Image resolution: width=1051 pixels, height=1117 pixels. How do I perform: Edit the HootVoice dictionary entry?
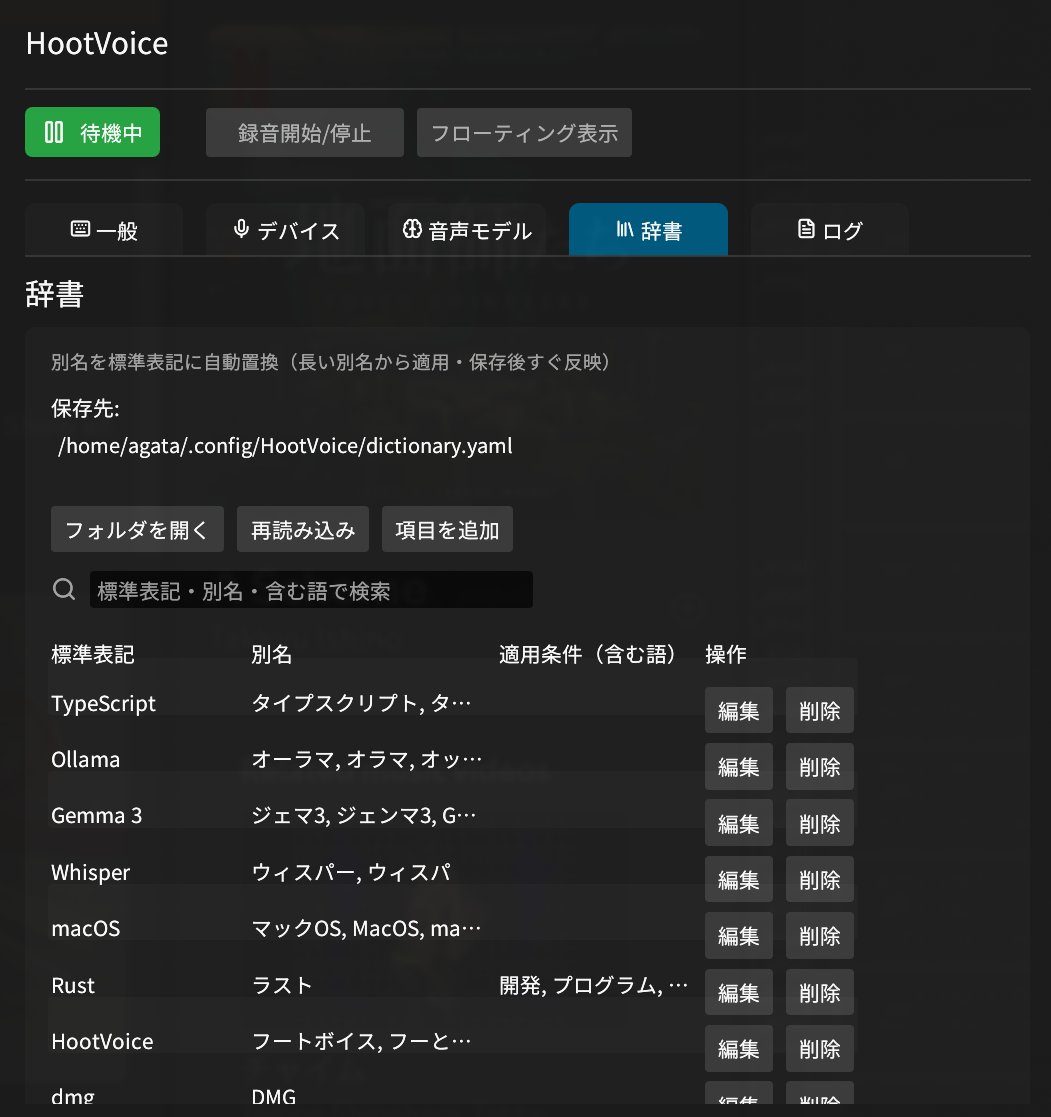tap(739, 1049)
